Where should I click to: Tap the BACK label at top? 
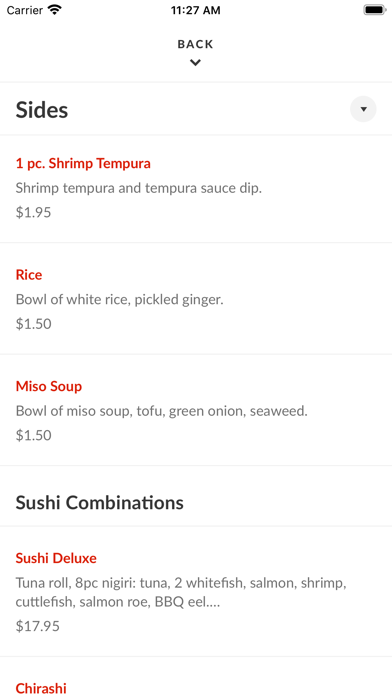pos(195,44)
